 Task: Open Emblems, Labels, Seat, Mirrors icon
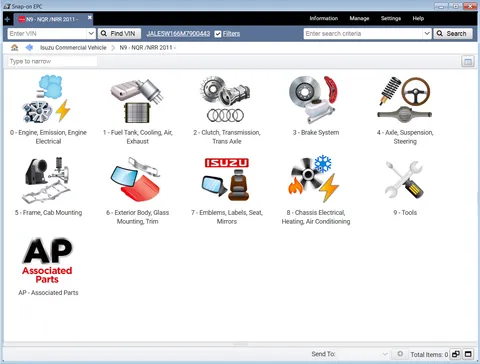226,179
